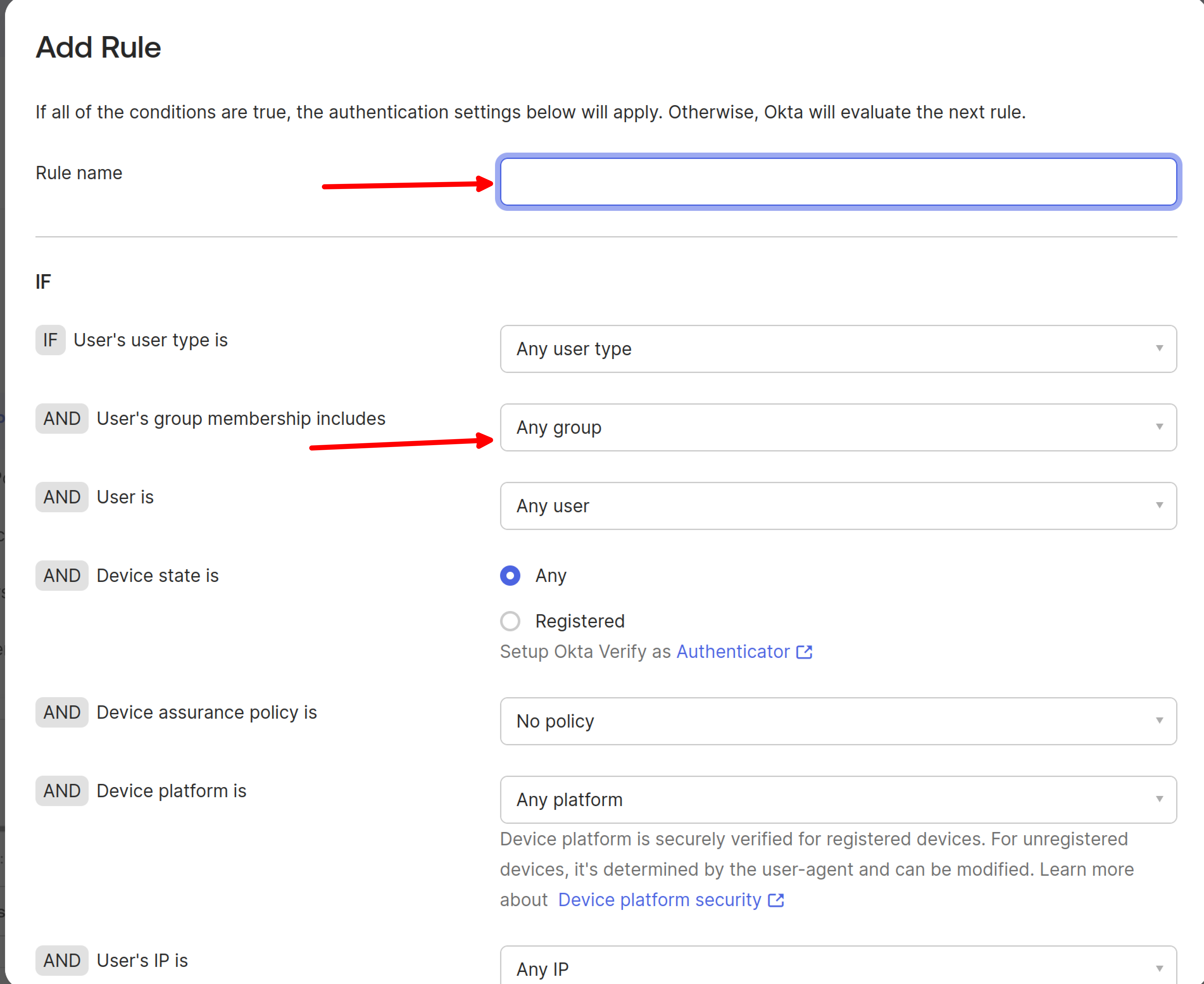Expand the Any group dropdown
Image resolution: width=1204 pixels, height=984 pixels.
tap(838, 427)
